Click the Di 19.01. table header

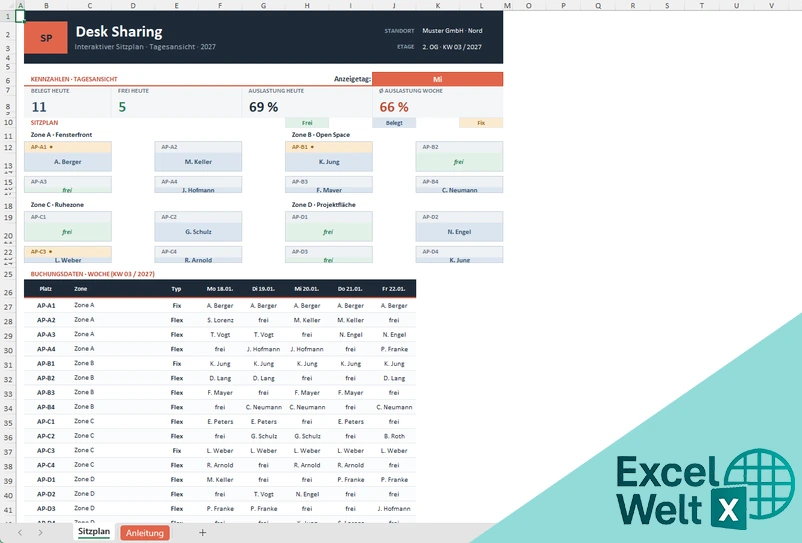[263, 289]
